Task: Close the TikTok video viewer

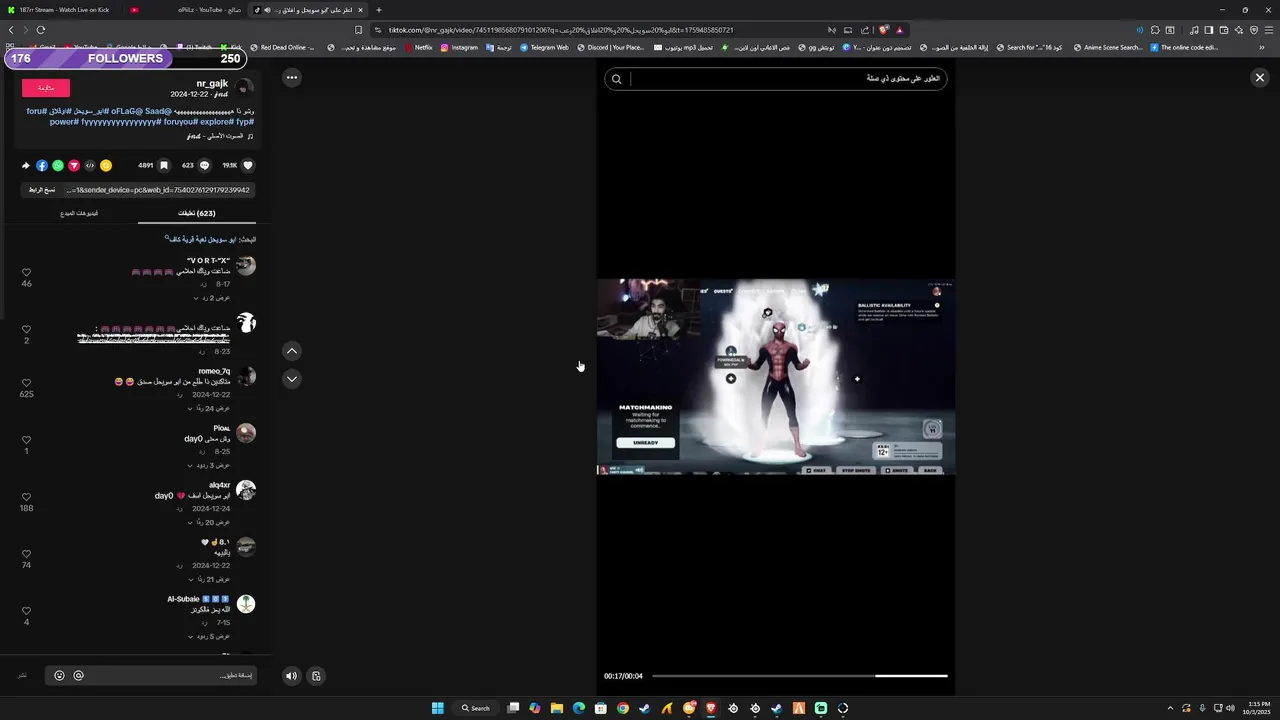Action: coord(1260,78)
